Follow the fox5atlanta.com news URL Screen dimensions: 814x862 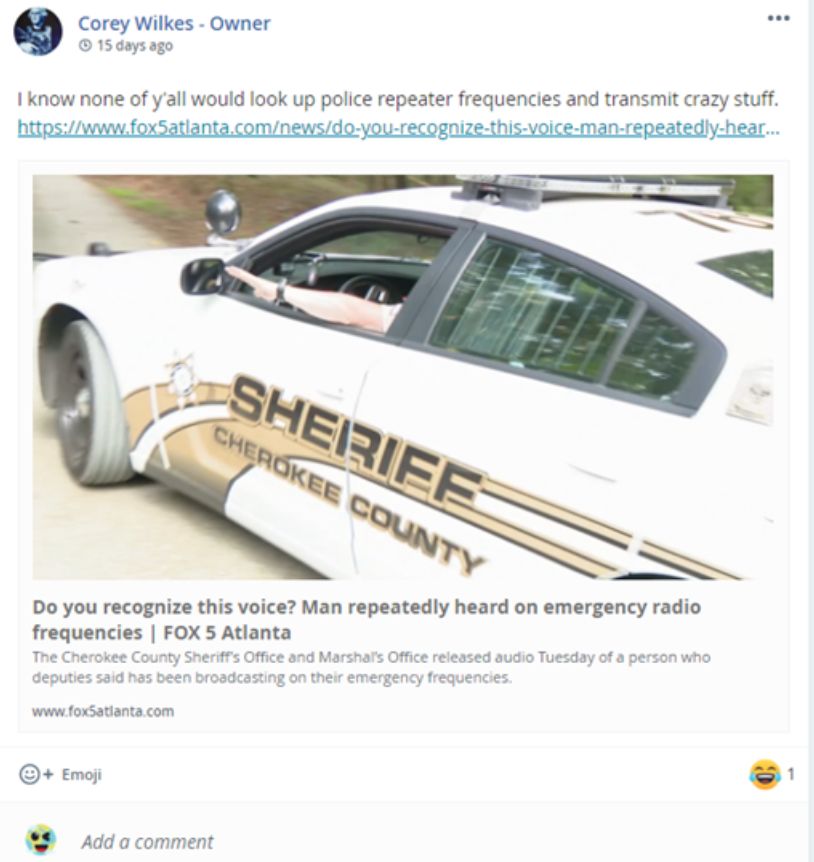click(x=398, y=128)
